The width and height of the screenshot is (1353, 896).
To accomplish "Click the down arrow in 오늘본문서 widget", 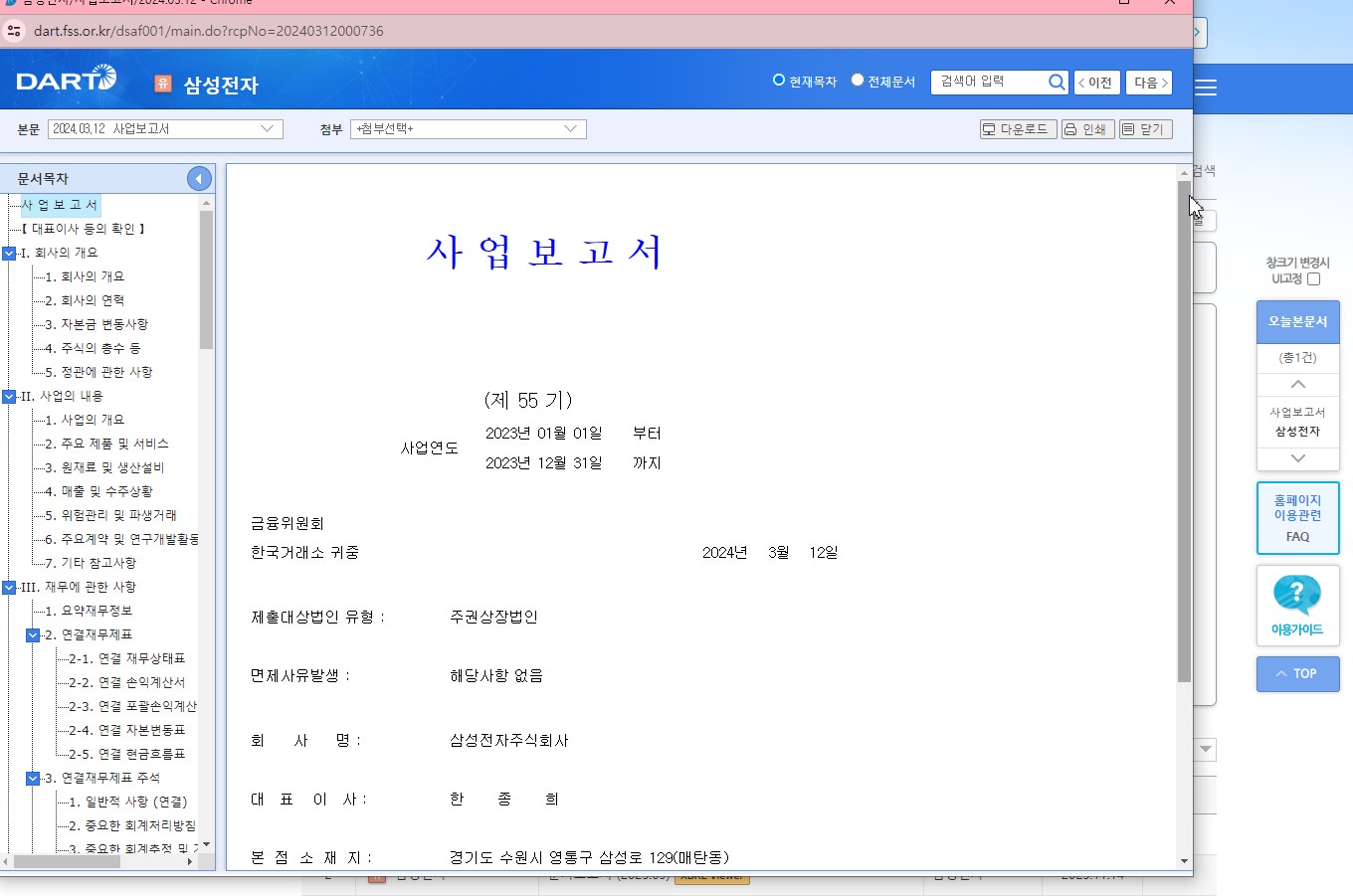I will point(1297,458).
